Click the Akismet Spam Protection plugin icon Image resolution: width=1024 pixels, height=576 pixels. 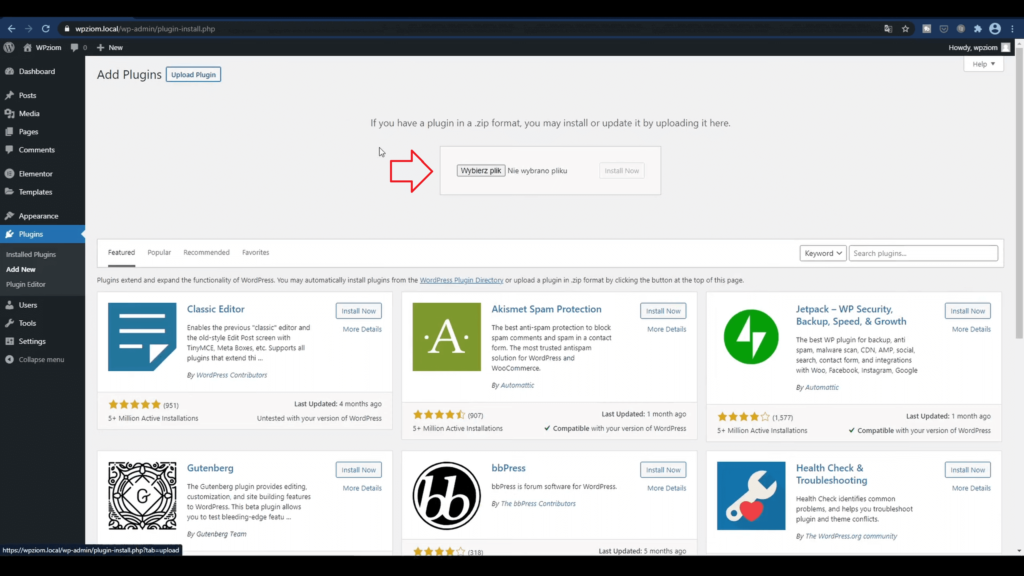(446, 337)
